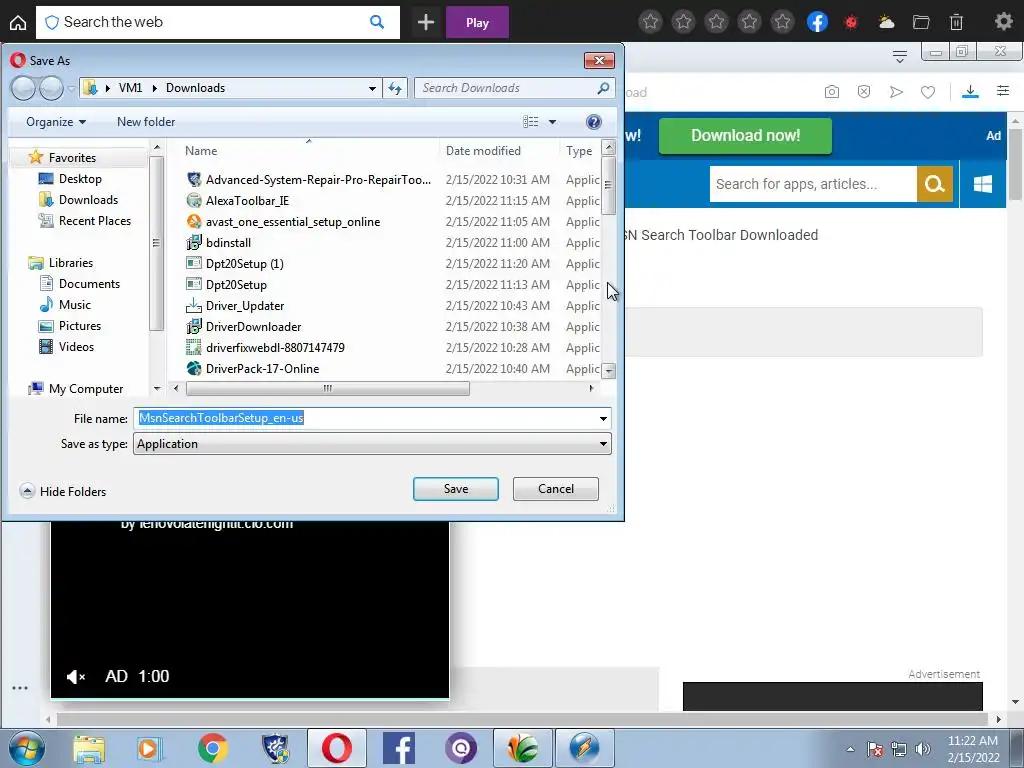
Task: Select Recent Places in navigation pane
Action: [95, 221]
